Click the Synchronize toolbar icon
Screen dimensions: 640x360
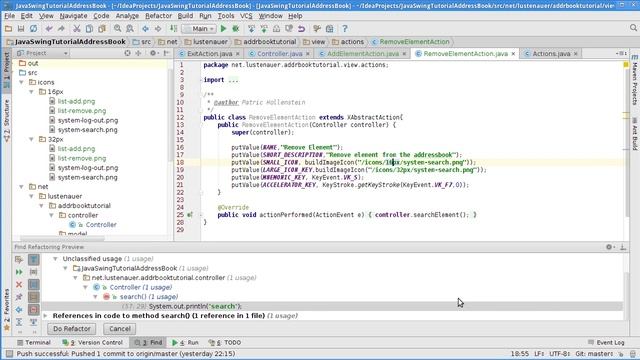coord(33,29)
